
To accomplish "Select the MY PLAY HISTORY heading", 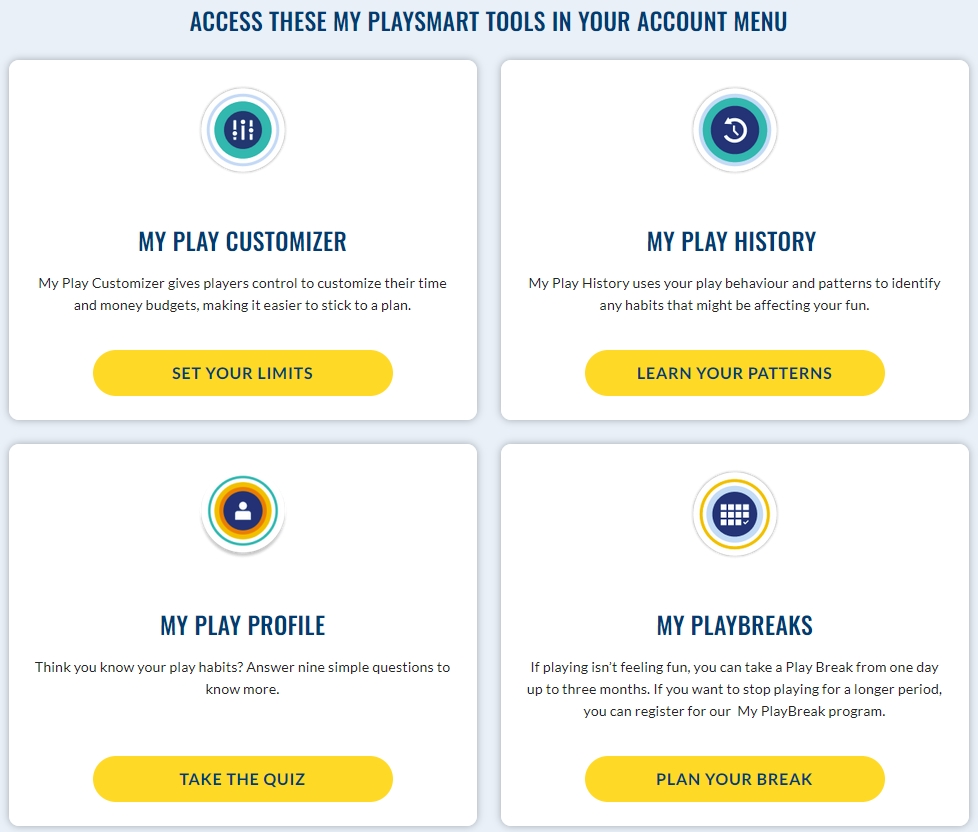I will [734, 241].
